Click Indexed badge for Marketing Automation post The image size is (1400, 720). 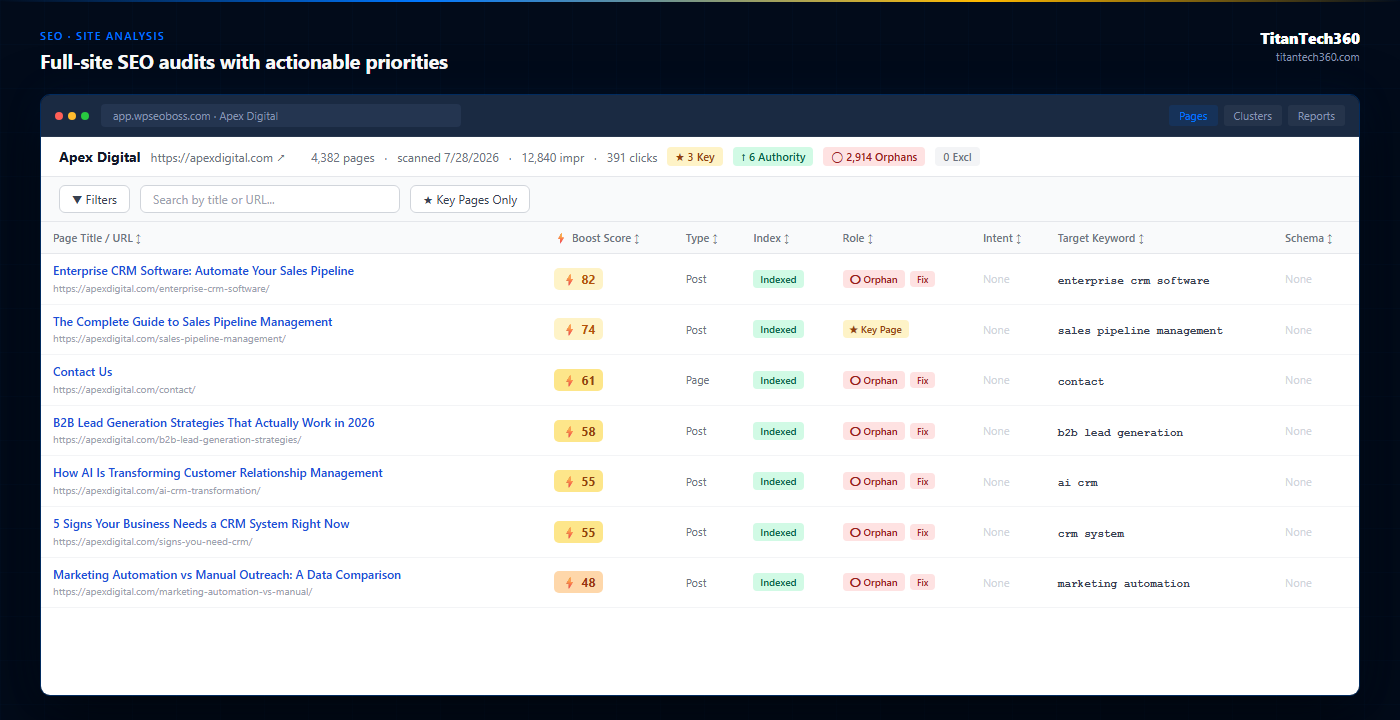(x=778, y=583)
